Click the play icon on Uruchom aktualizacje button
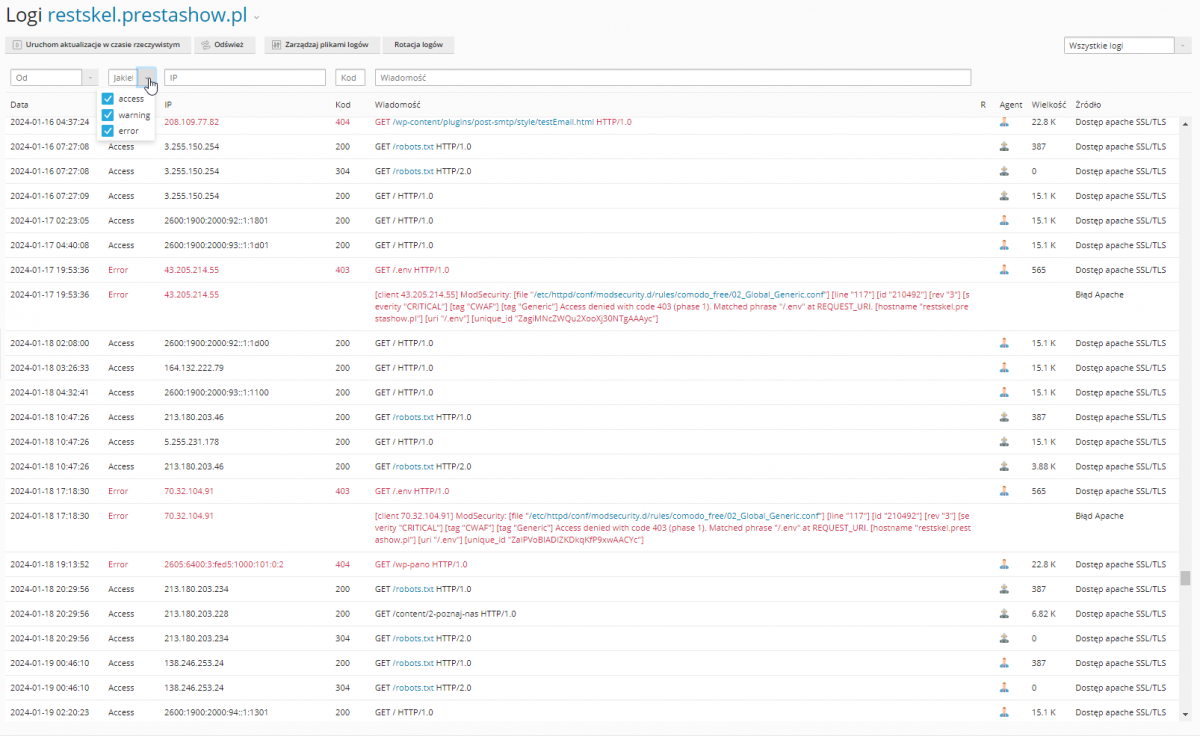The image size is (1200, 736). (x=16, y=45)
